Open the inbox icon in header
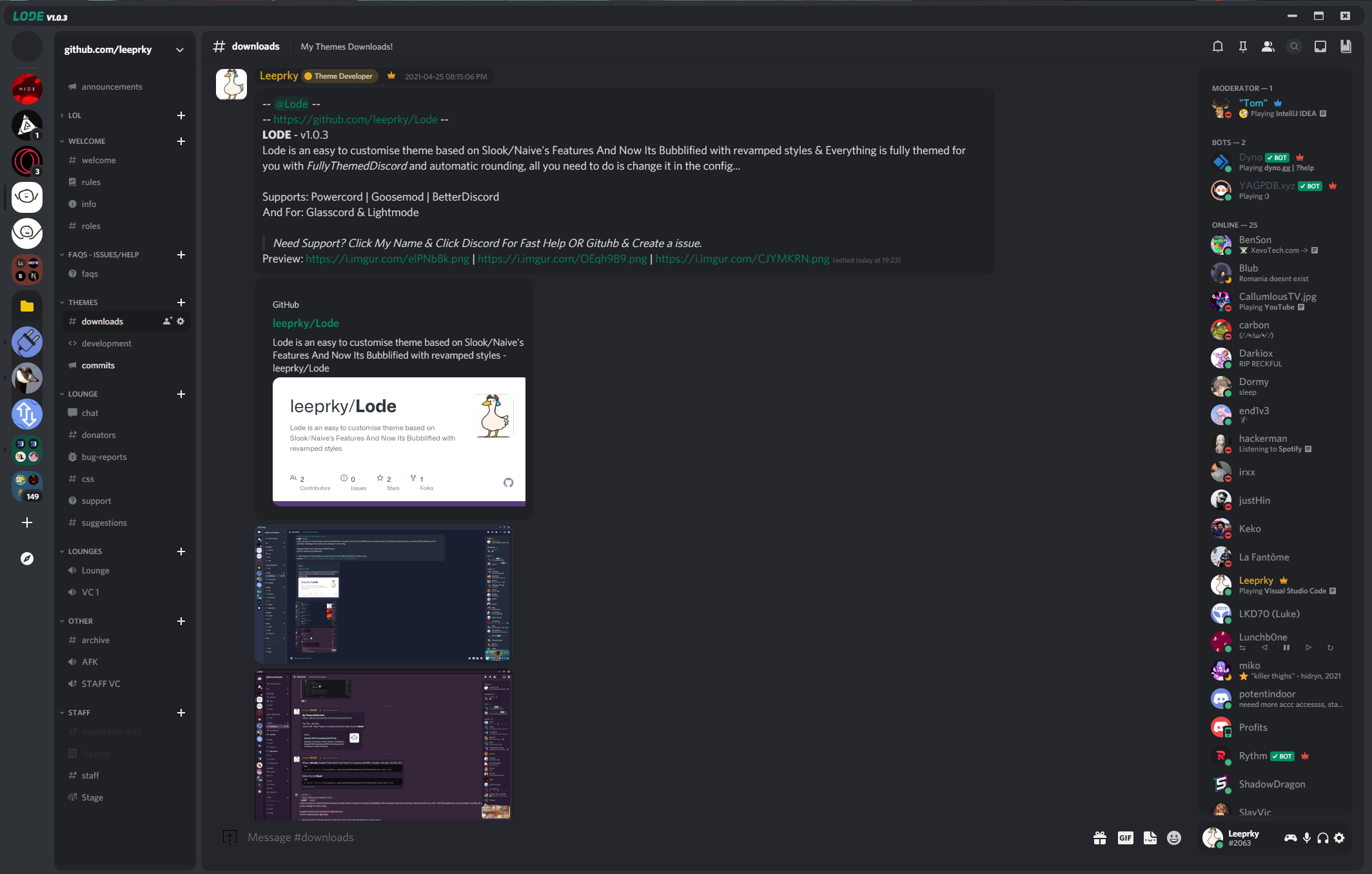Viewport: 1372px width, 874px height. point(1320,46)
